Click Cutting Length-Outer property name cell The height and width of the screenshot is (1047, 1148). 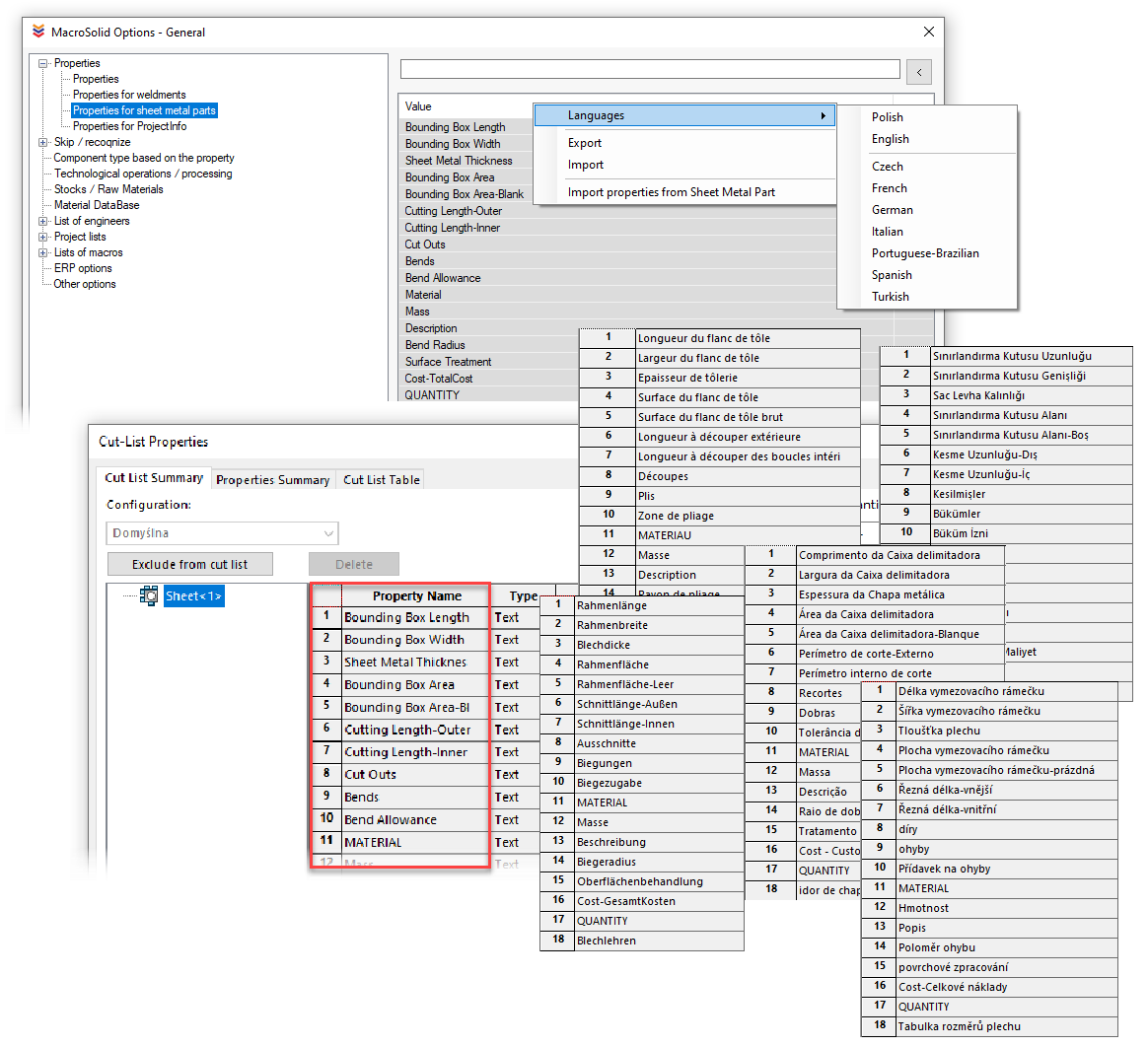point(415,730)
